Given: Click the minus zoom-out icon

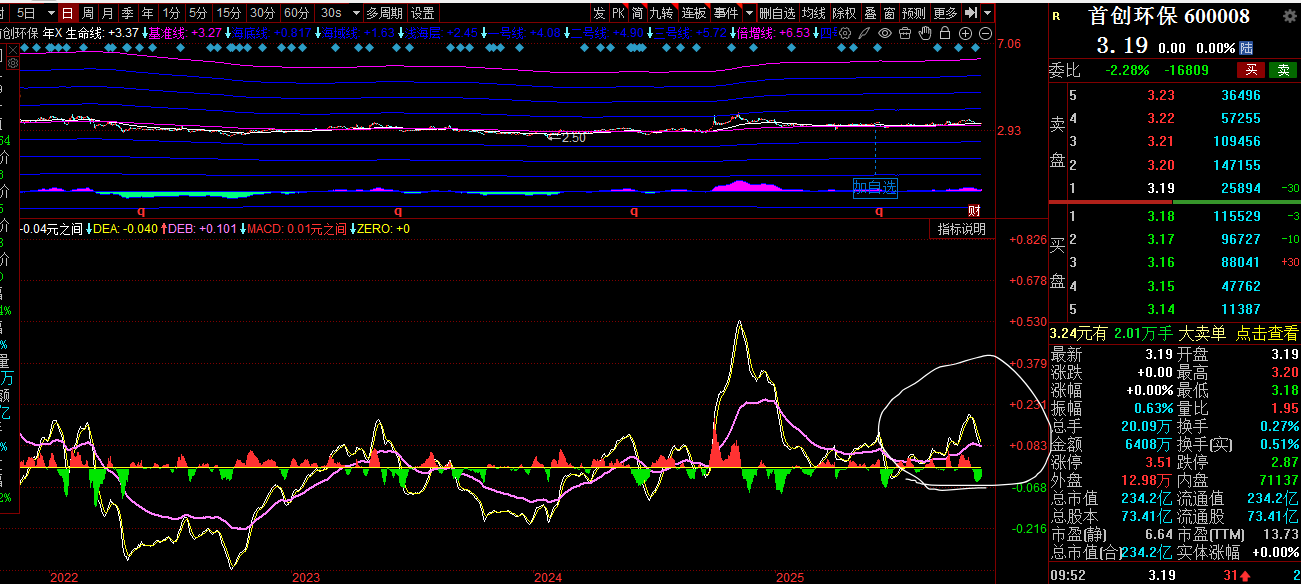Looking at the screenshot, I should [985, 33].
